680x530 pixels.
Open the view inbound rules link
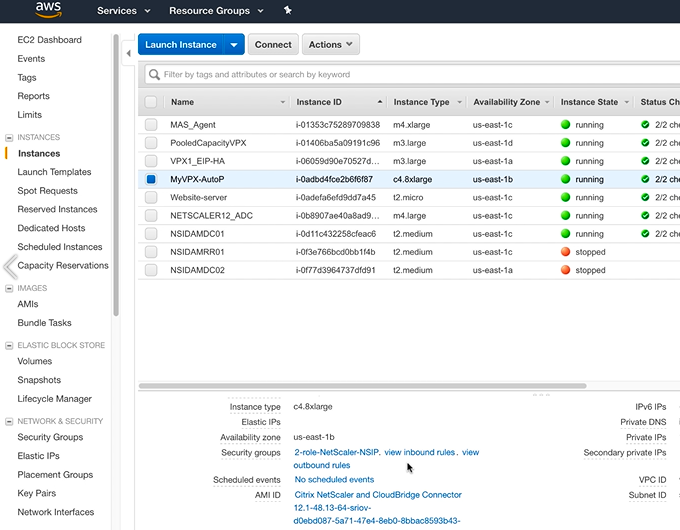click(x=420, y=453)
